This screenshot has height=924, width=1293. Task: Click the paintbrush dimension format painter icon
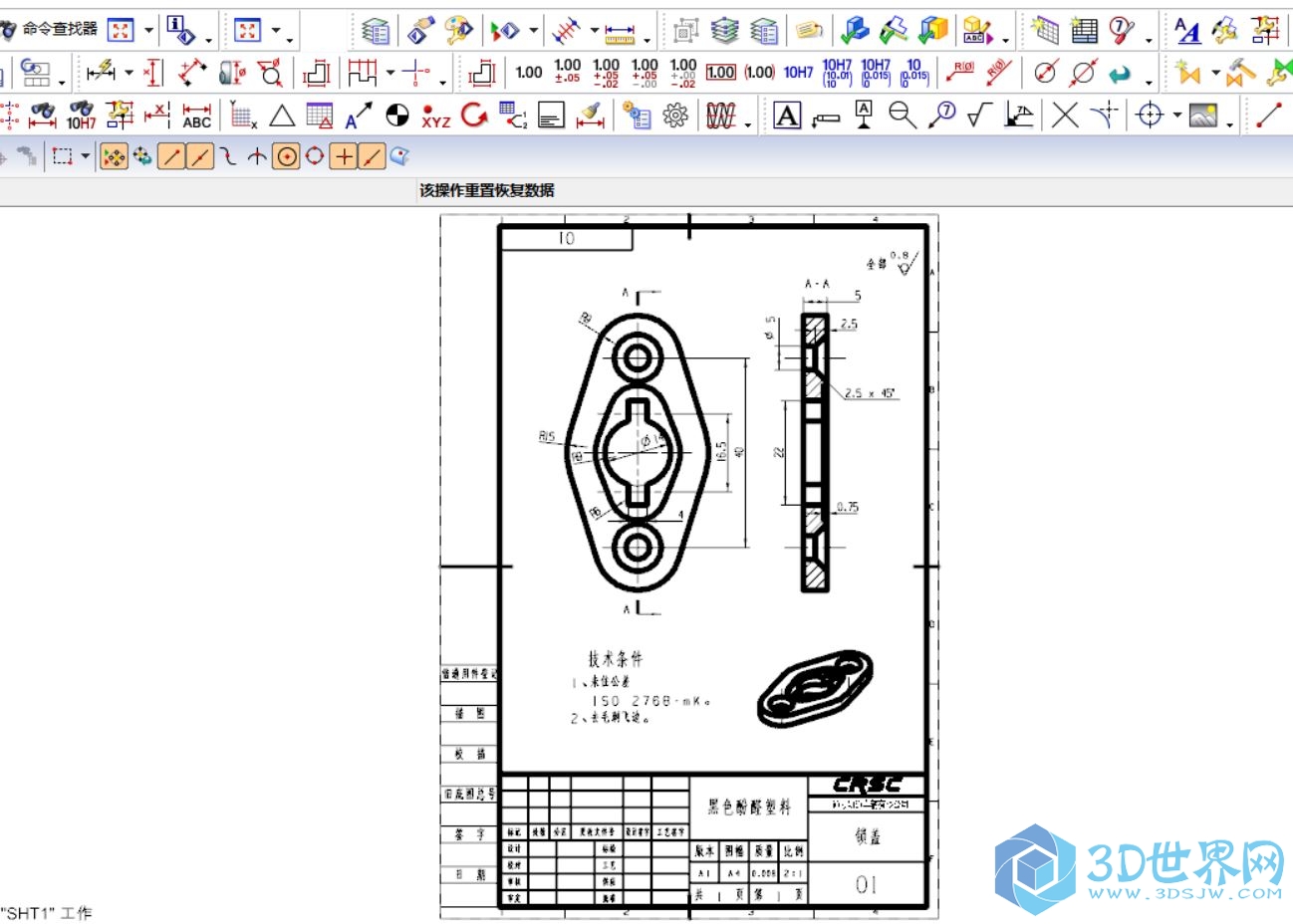(592, 115)
